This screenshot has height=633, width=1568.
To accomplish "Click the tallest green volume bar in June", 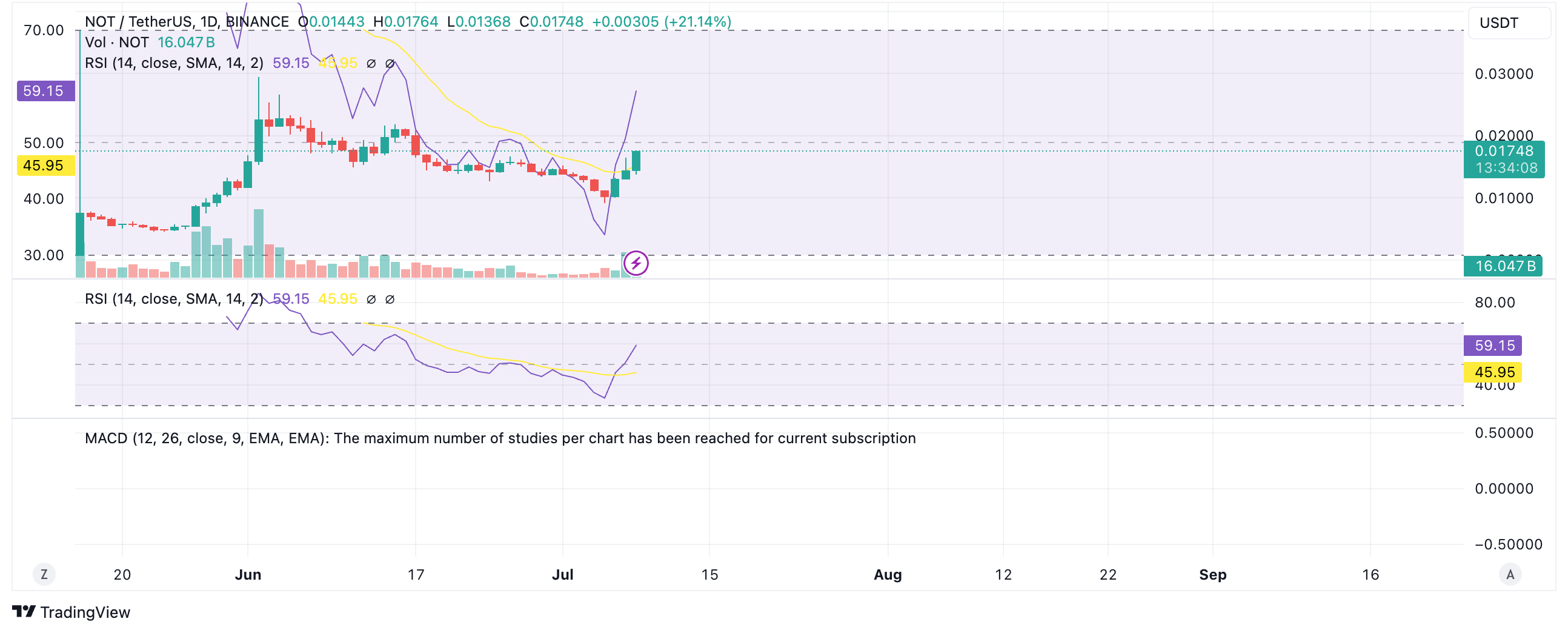I will pos(259,243).
